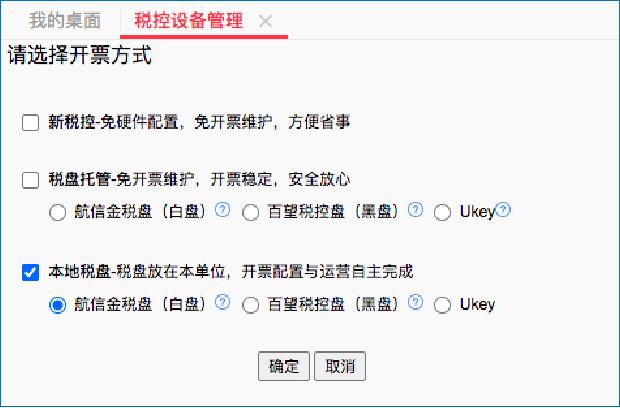620x408 pixels.
Task: Select Ukey radio under 税盘托管
Action: (443, 213)
